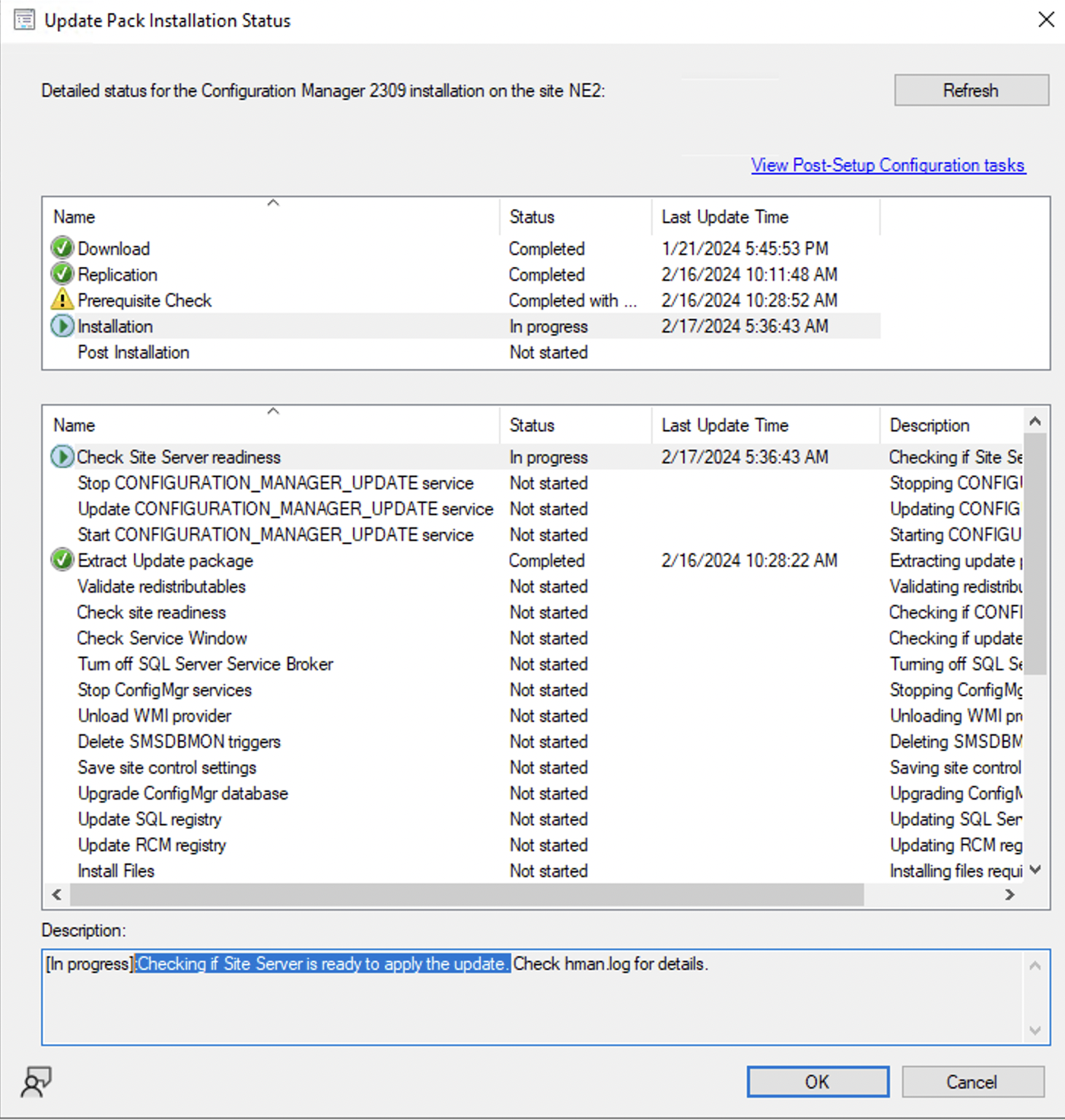Screen dimensions: 1065x1120
Task: Confirm with the OK button
Action: (x=818, y=1081)
